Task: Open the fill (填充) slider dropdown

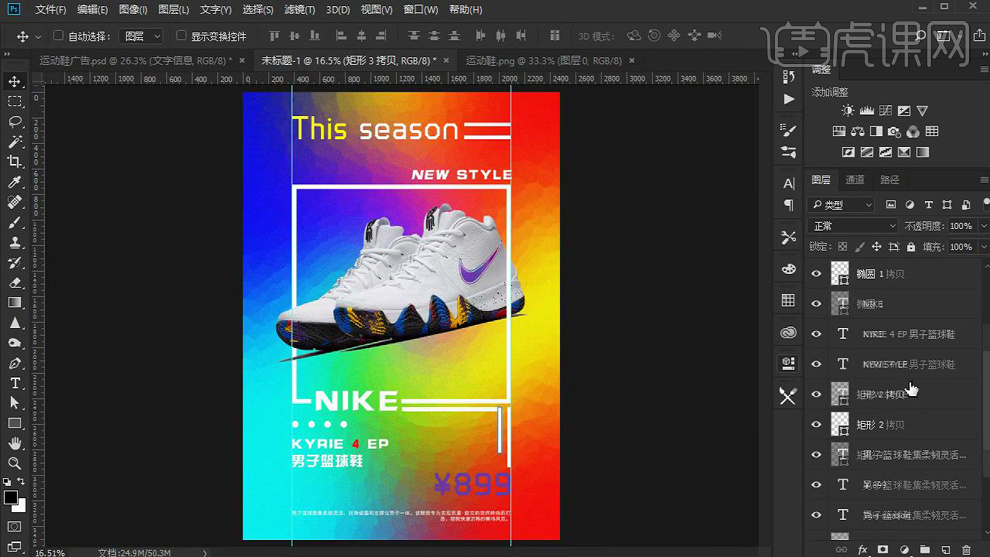Action: (x=984, y=247)
